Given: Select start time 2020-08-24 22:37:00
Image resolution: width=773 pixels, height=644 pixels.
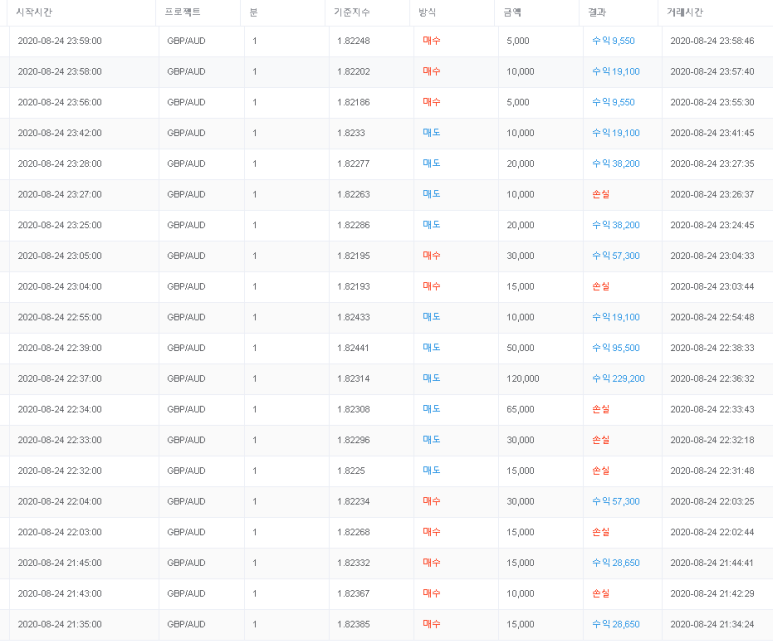Looking at the screenshot, I should pyautogui.click(x=60, y=379).
